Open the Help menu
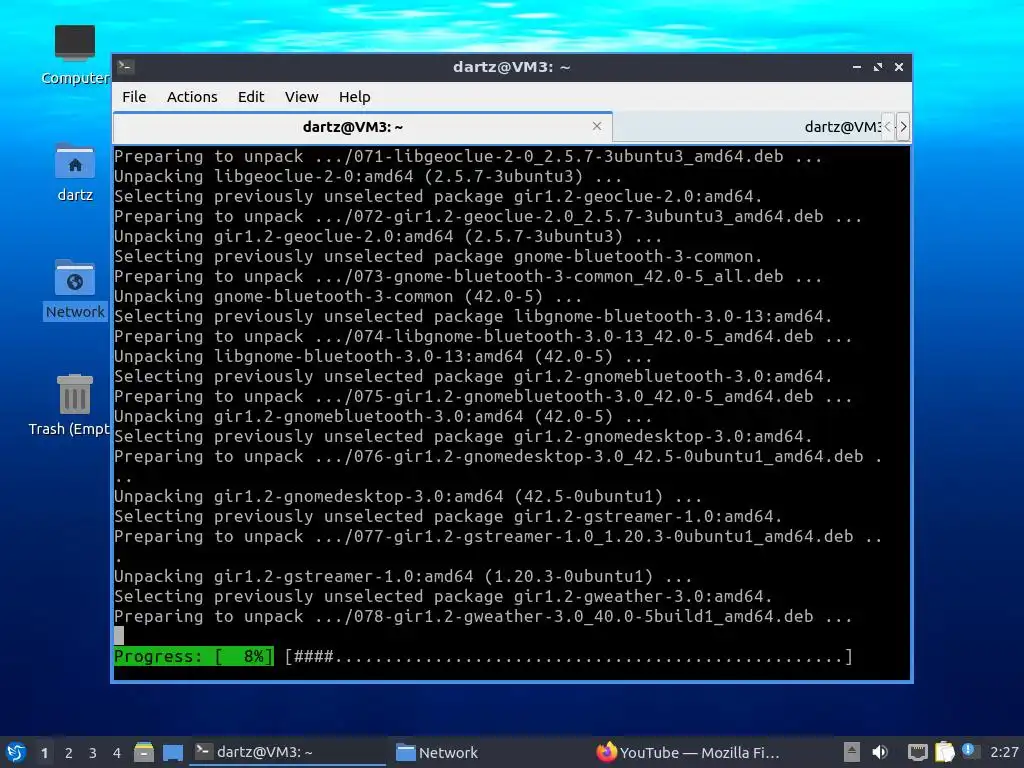 [x=355, y=97]
